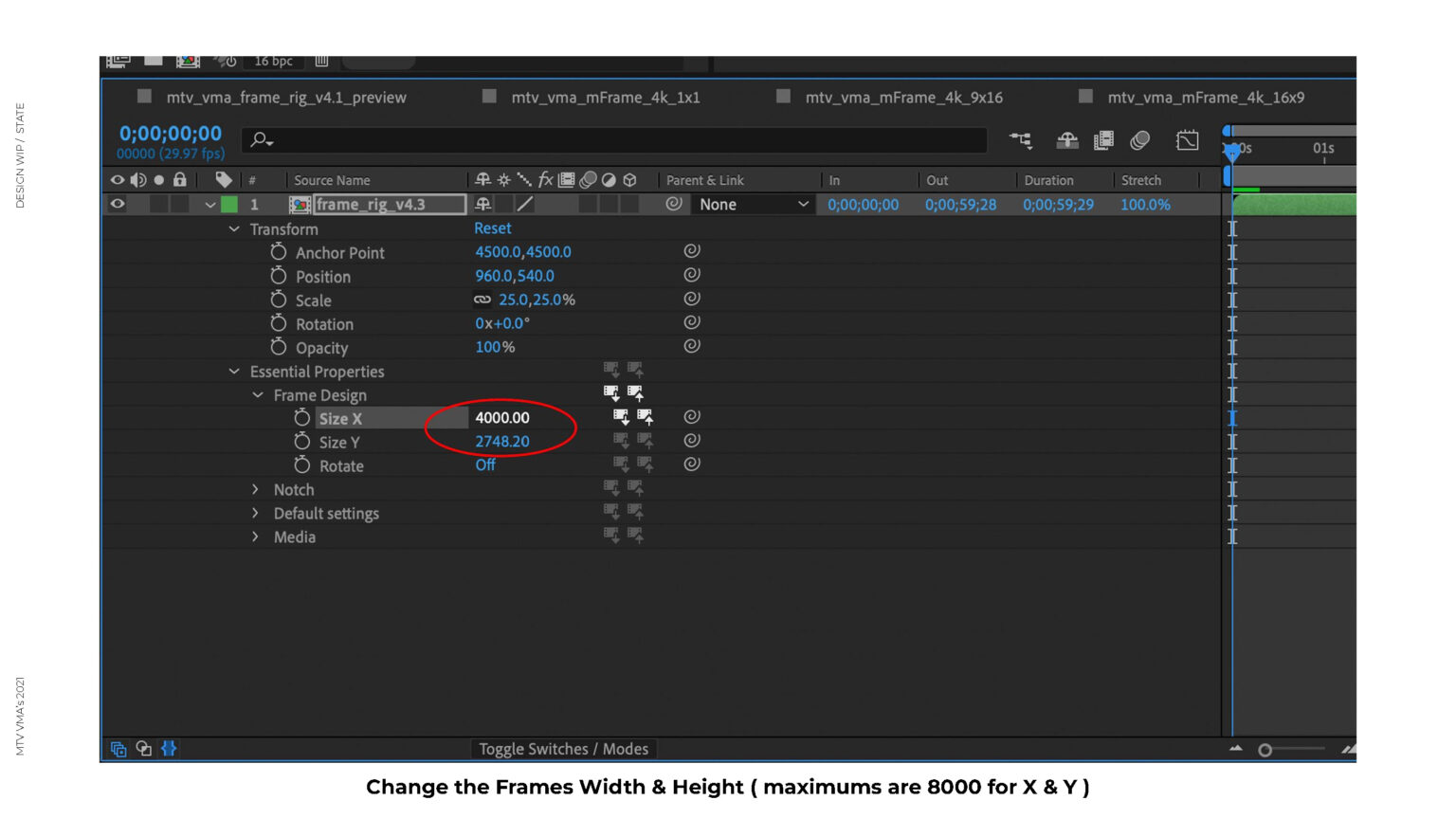Click the Position stopwatch icon
The width and height of the screenshot is (1456, 819).
278,275
